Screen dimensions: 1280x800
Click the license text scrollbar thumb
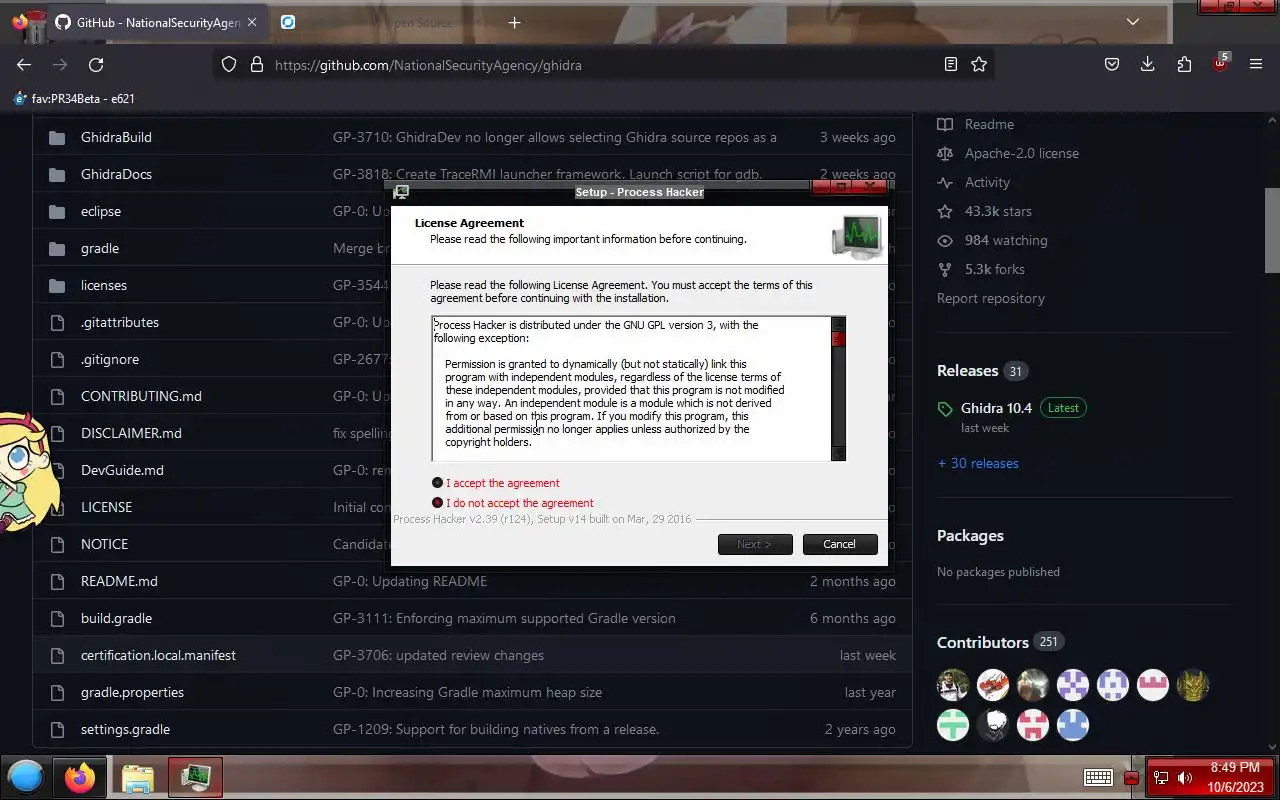pos(838,340)
